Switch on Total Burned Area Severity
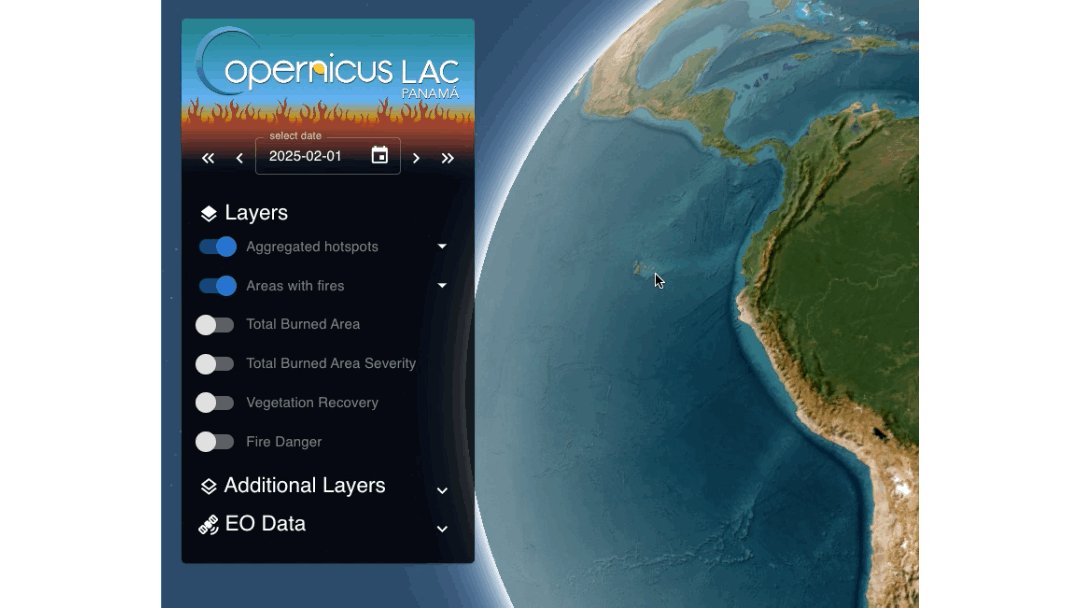1080x608 pixels. point(215,364)
